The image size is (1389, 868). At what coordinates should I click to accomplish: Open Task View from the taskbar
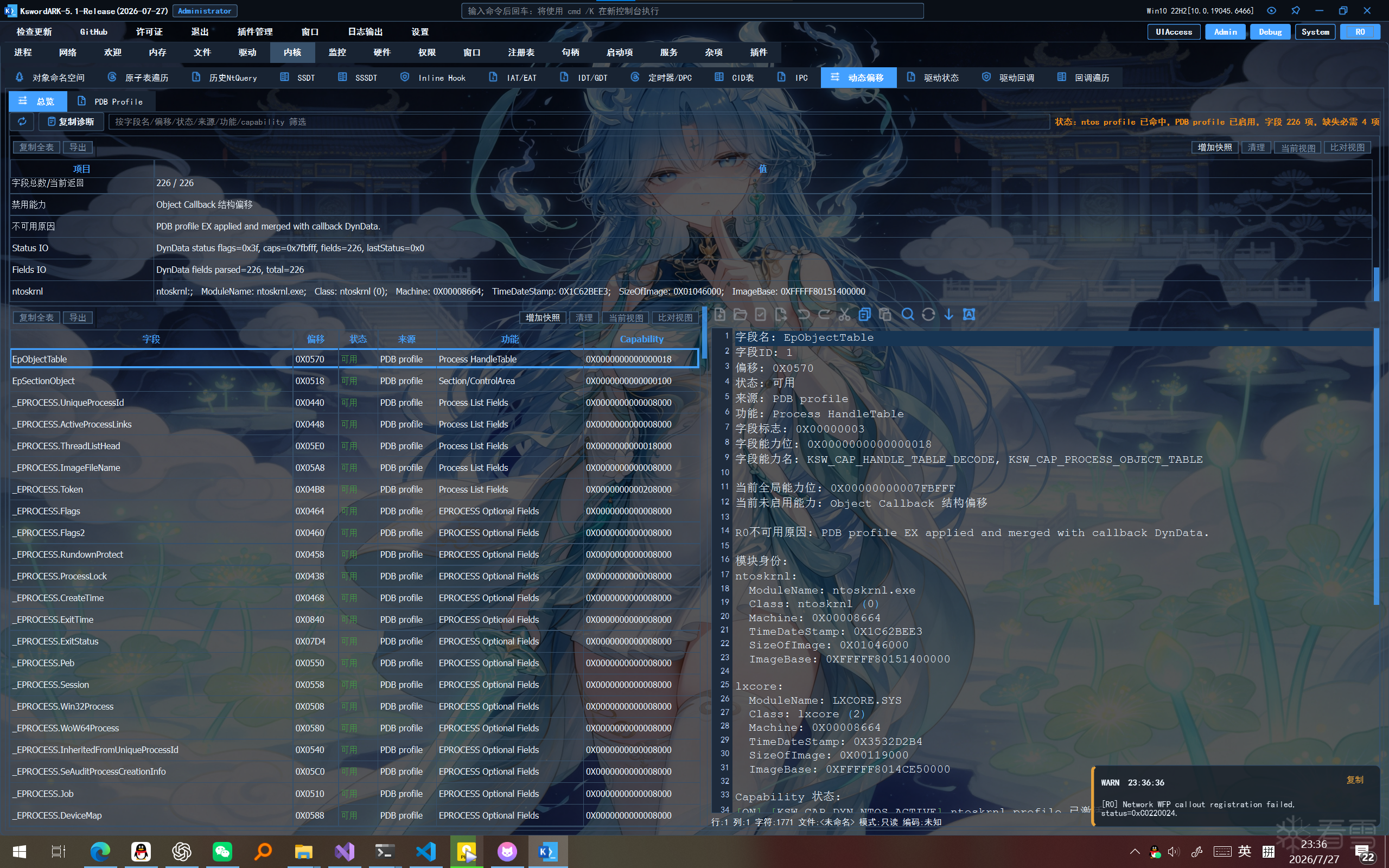tap(59, 852)
